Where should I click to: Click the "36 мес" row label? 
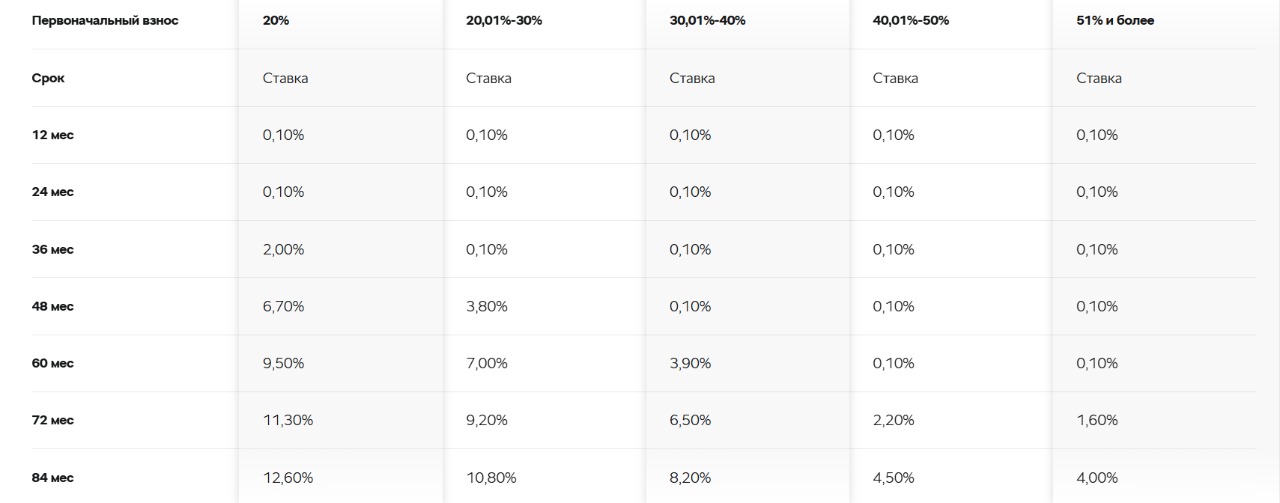click(53, 249)
